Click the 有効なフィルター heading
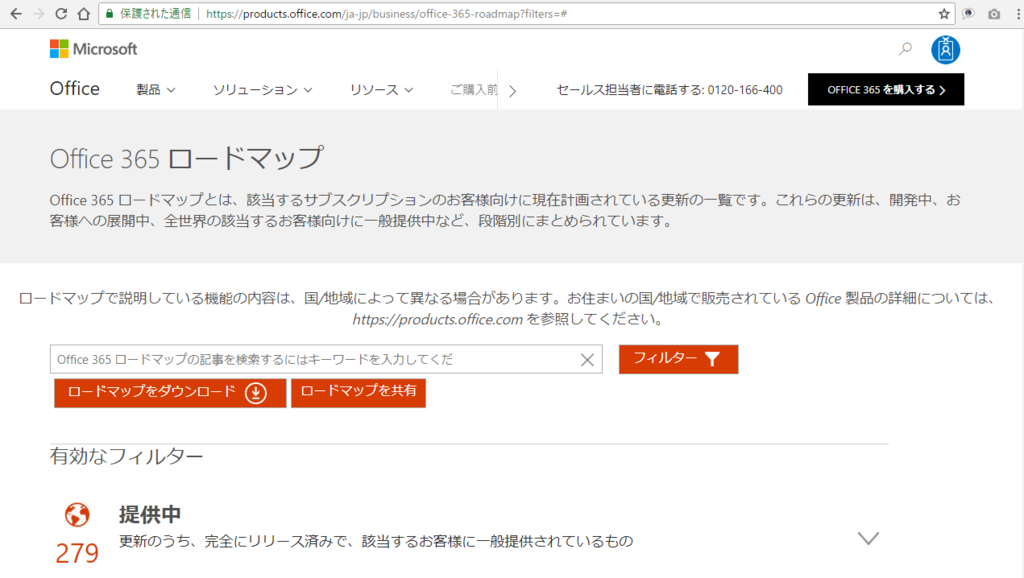The height and width of the screenshot is (578, 1024). tap(127, 456)
